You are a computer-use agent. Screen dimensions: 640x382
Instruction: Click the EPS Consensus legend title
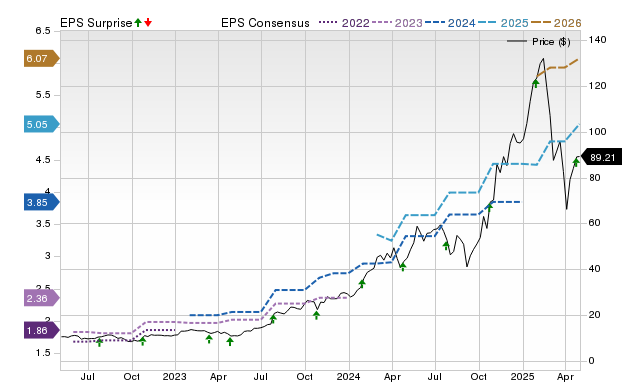pyautogui.click(x=265, y=23)
